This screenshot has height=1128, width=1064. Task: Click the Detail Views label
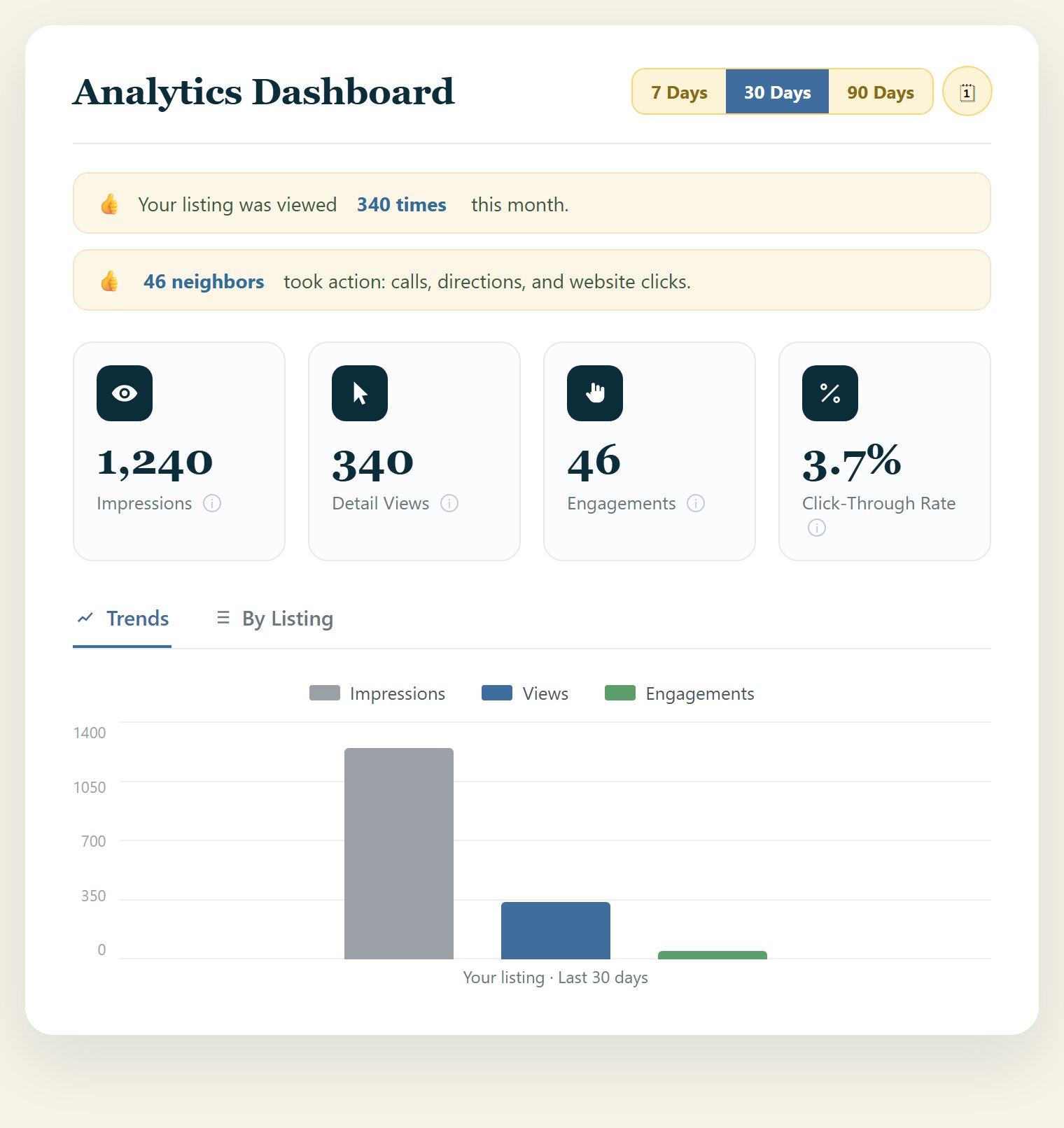(x=381, y=503)
